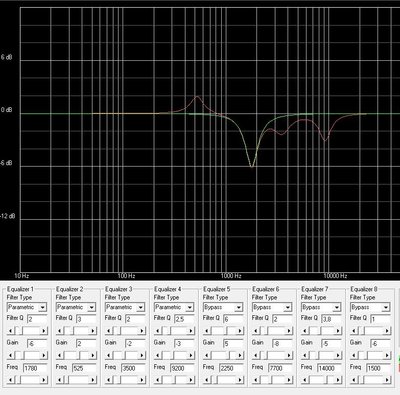Click Equalizer 6 Freq field showing 7700
Image resolution: width=400 pixels, height=395 pixels.
(x=280, y=368)
